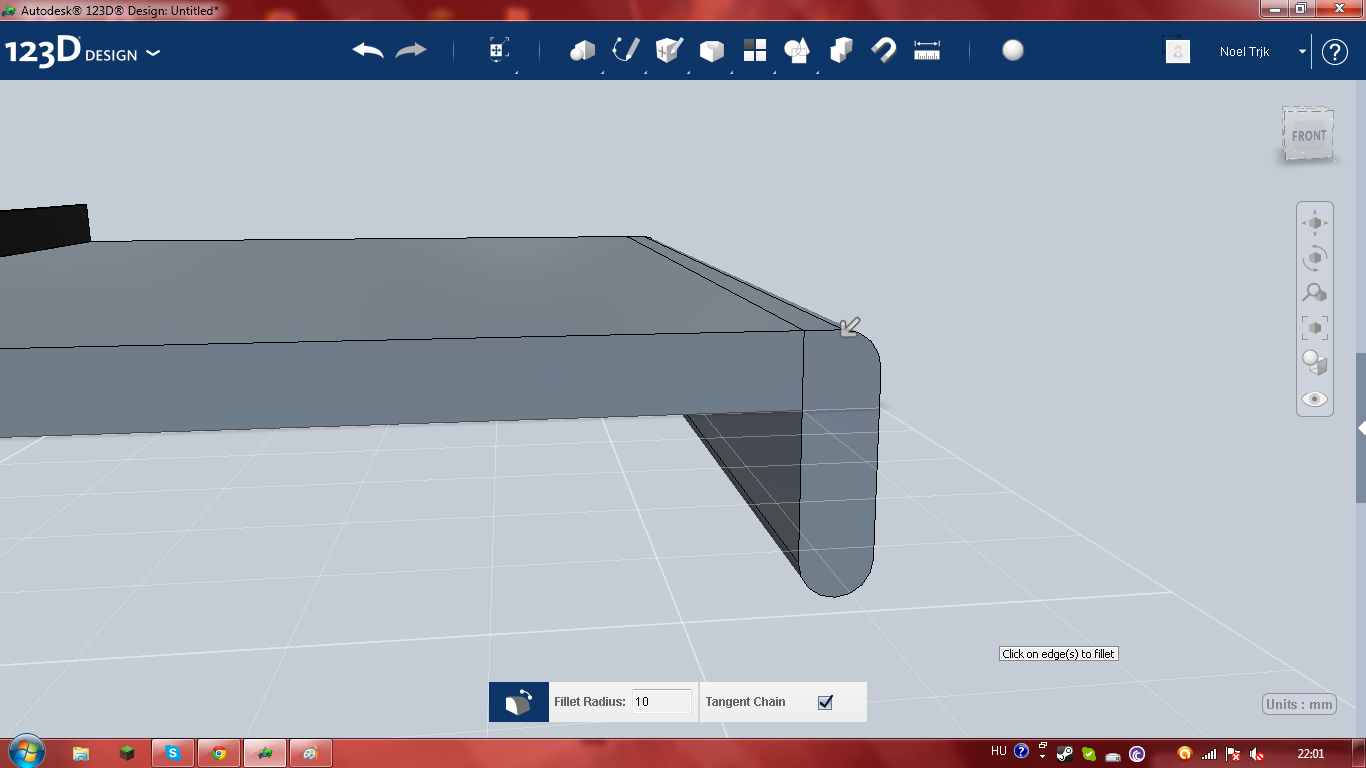This screenshot has width=1366, height=768.
Task: Open the Material sphere tool
Action: tap(1013, 51)
